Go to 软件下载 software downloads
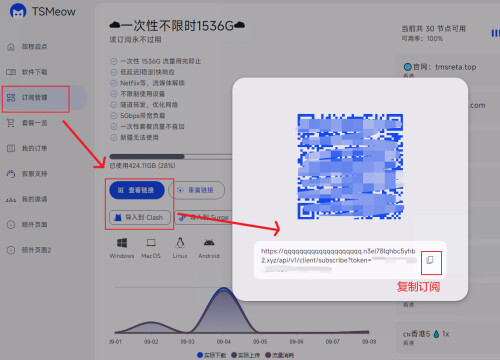Screen dimensions: 500x360 (34, 72)
